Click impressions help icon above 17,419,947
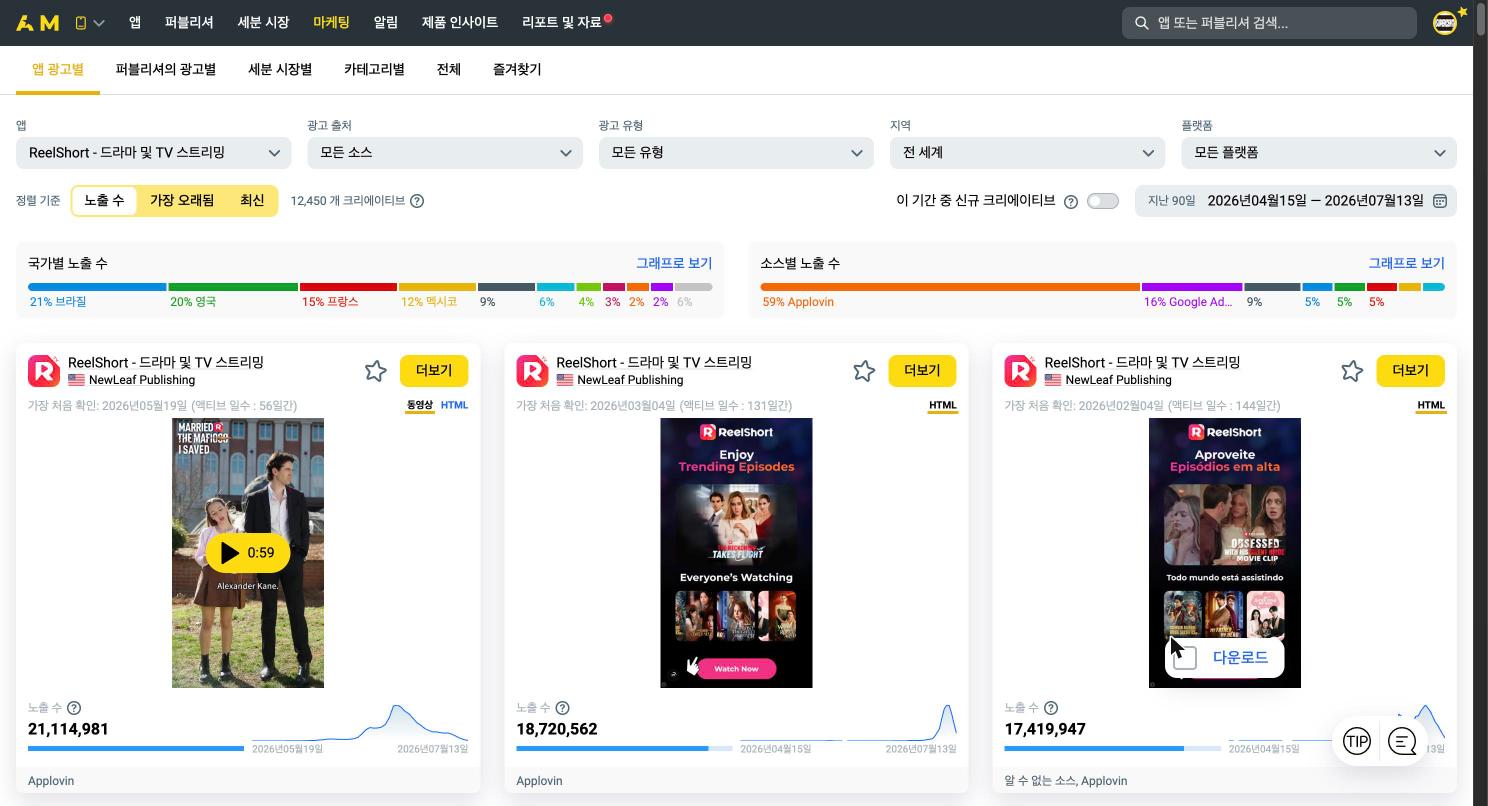Screen dimensions: 1488x806 pyautogui.click(x=1050, y=708)
